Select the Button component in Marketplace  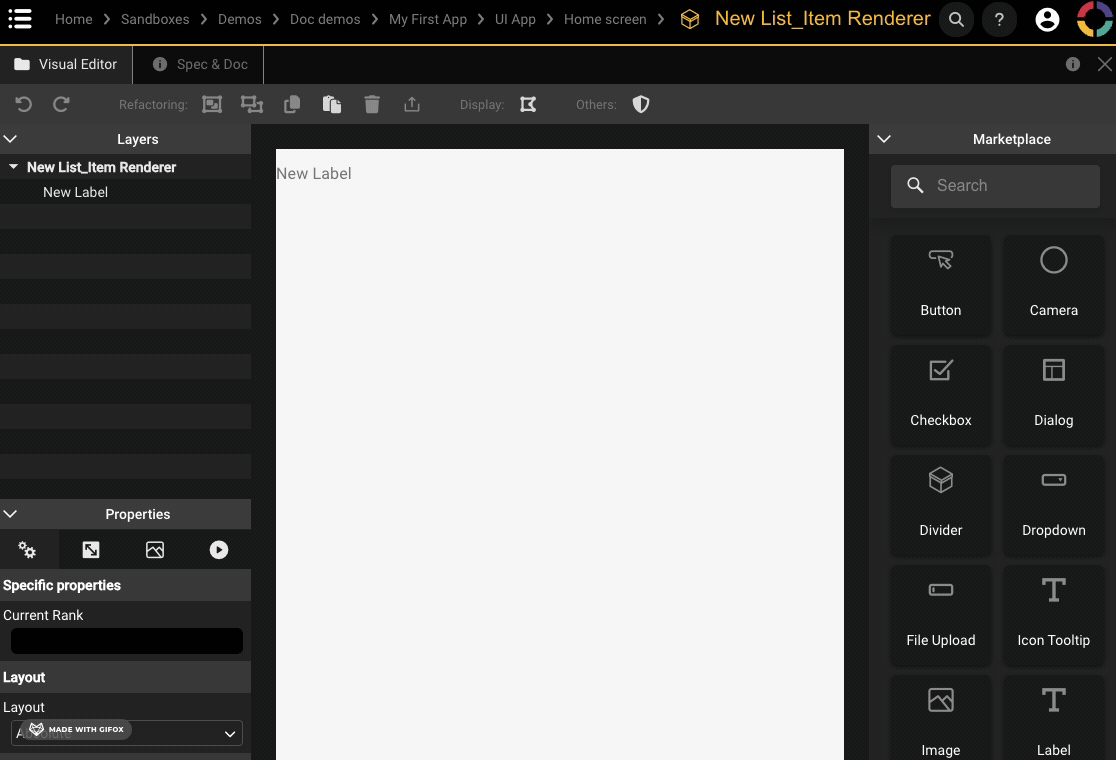(x=940, y=284)
